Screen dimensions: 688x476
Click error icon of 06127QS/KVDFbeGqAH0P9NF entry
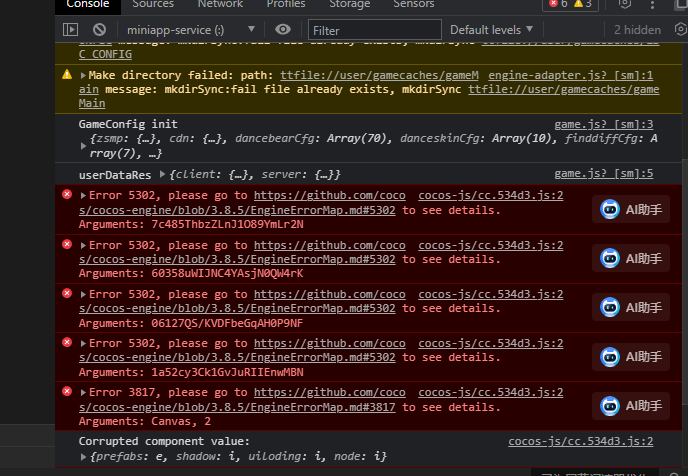(67, 293)
